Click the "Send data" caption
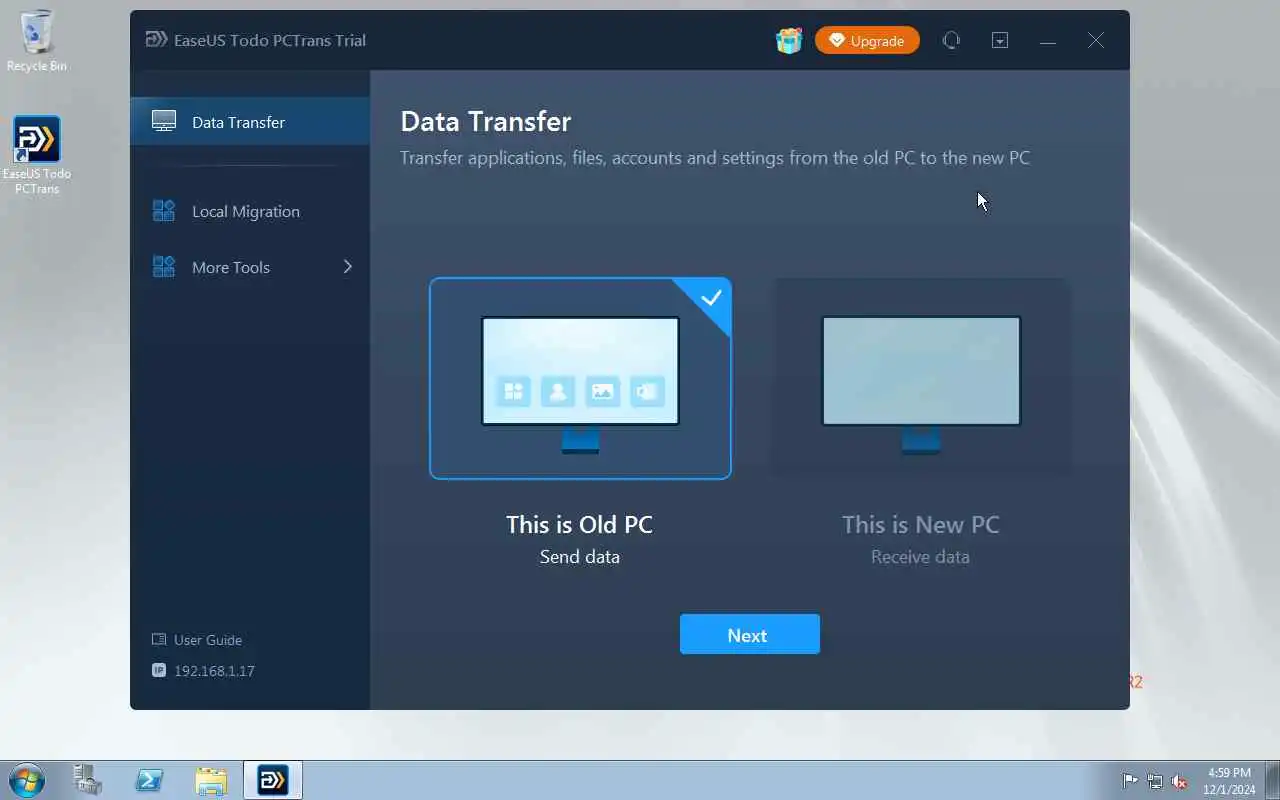 click(x=580, y=557)
